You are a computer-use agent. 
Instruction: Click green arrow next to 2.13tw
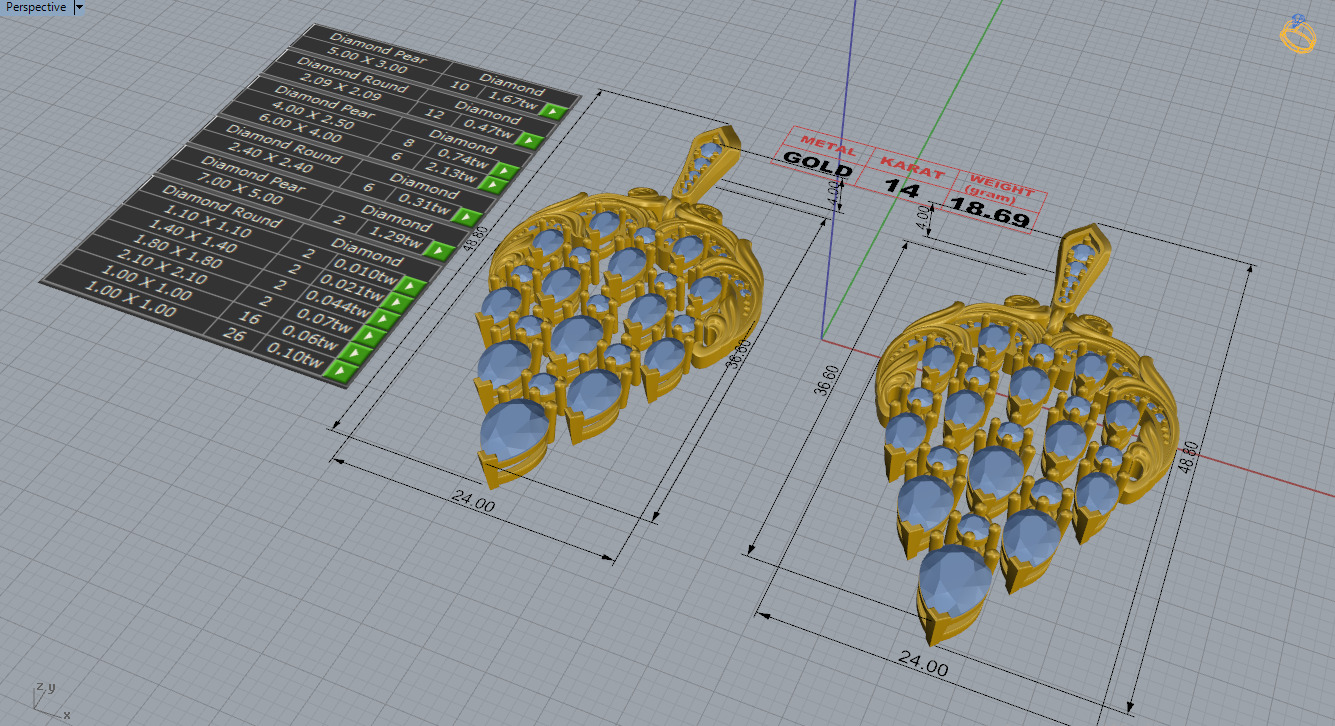click(493, 185)
